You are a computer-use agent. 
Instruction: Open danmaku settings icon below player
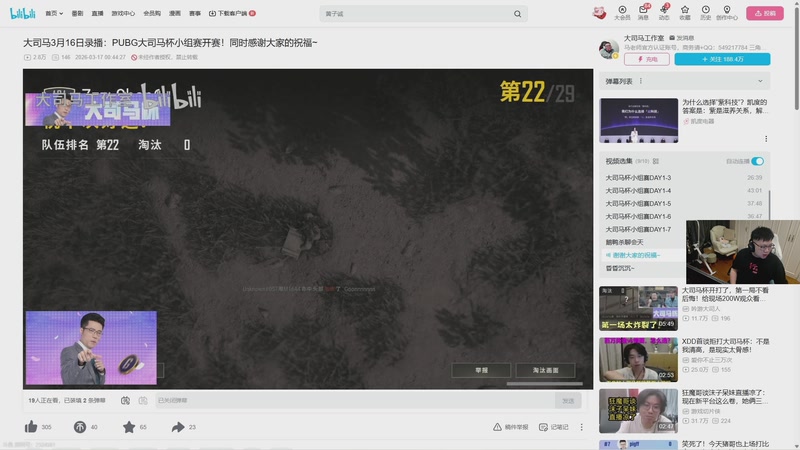click(x=143, y=401)
